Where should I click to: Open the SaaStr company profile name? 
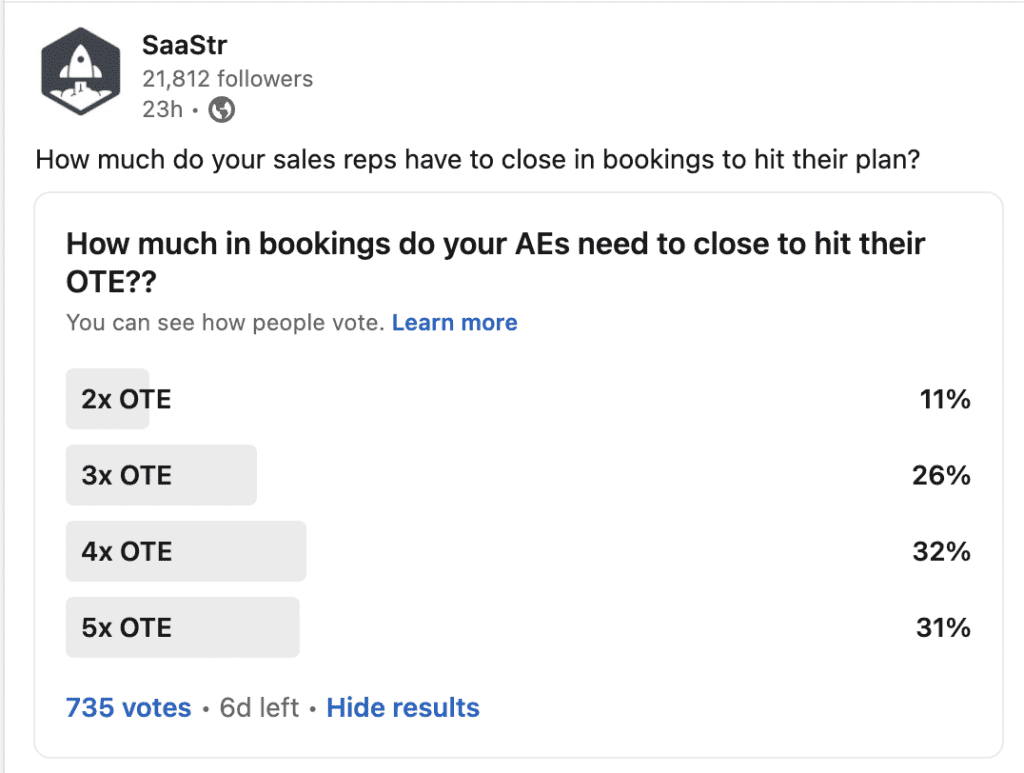click(x=186, y=45)
